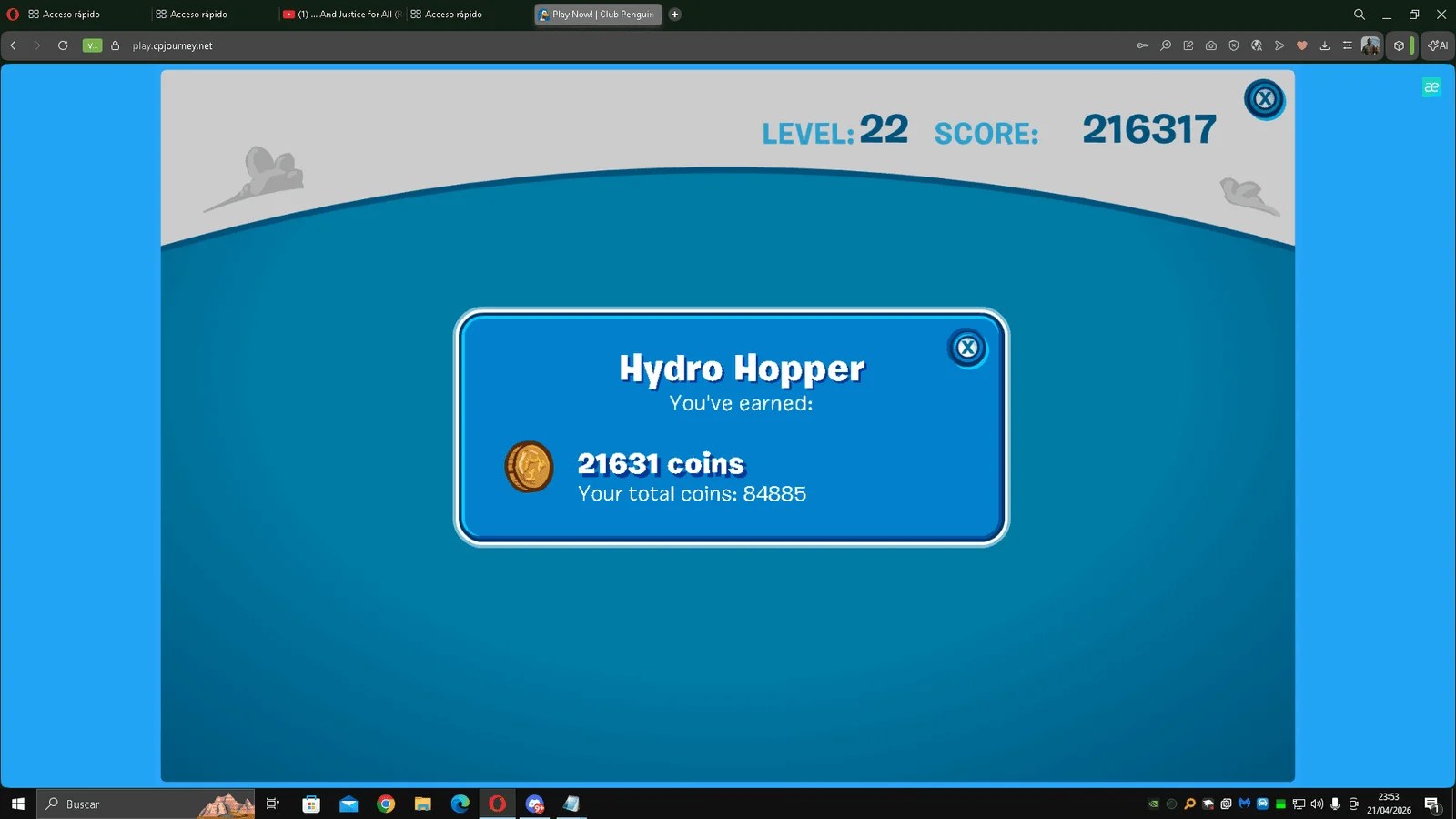Viewport: 1456px width, 819px height.
Task: Click NVIDIA tray icon
Action: tap(1154, 804)
